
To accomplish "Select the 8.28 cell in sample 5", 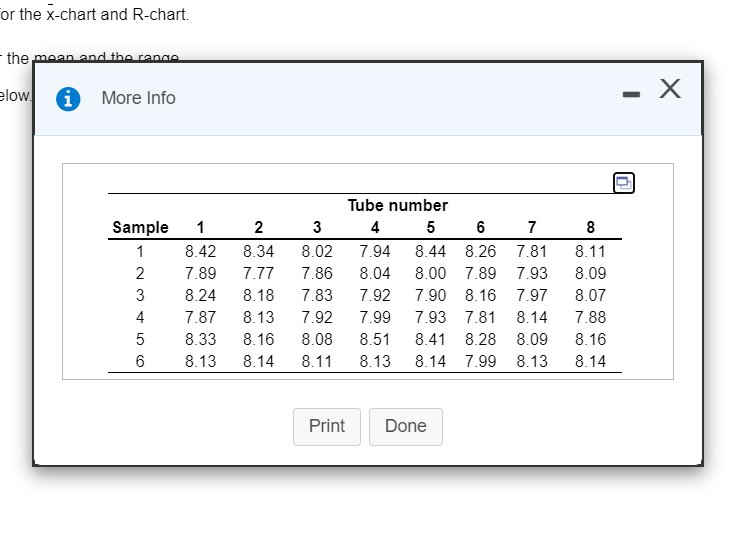I will [481, 339].
